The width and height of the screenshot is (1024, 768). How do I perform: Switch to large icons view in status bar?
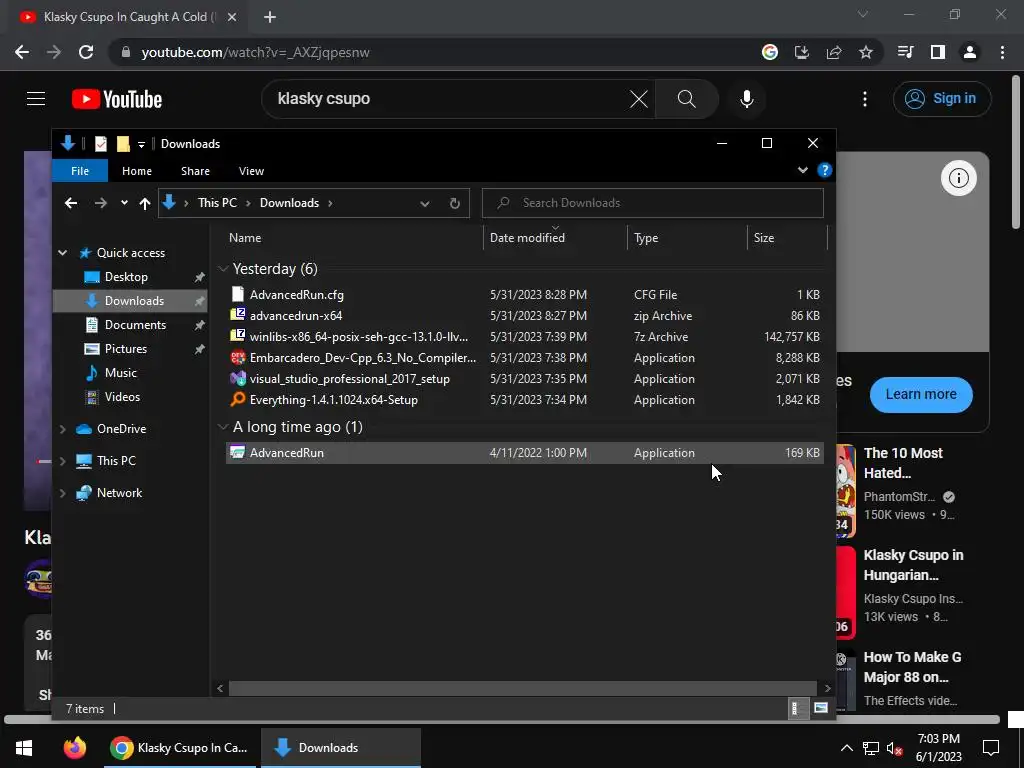tap(821, 709)
